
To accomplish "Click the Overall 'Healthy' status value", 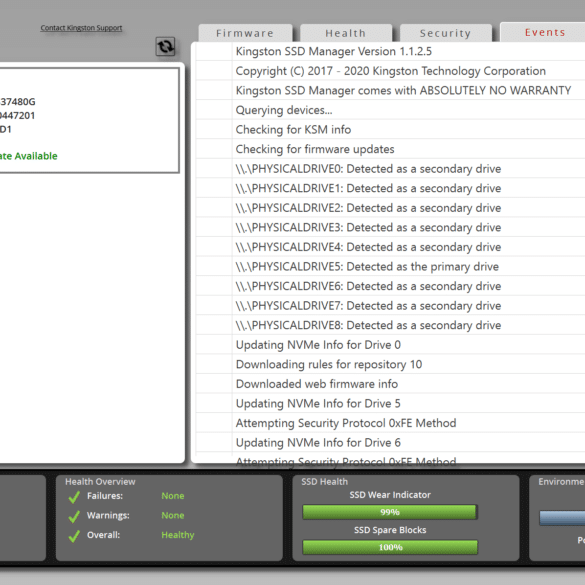I will [178, 535].
